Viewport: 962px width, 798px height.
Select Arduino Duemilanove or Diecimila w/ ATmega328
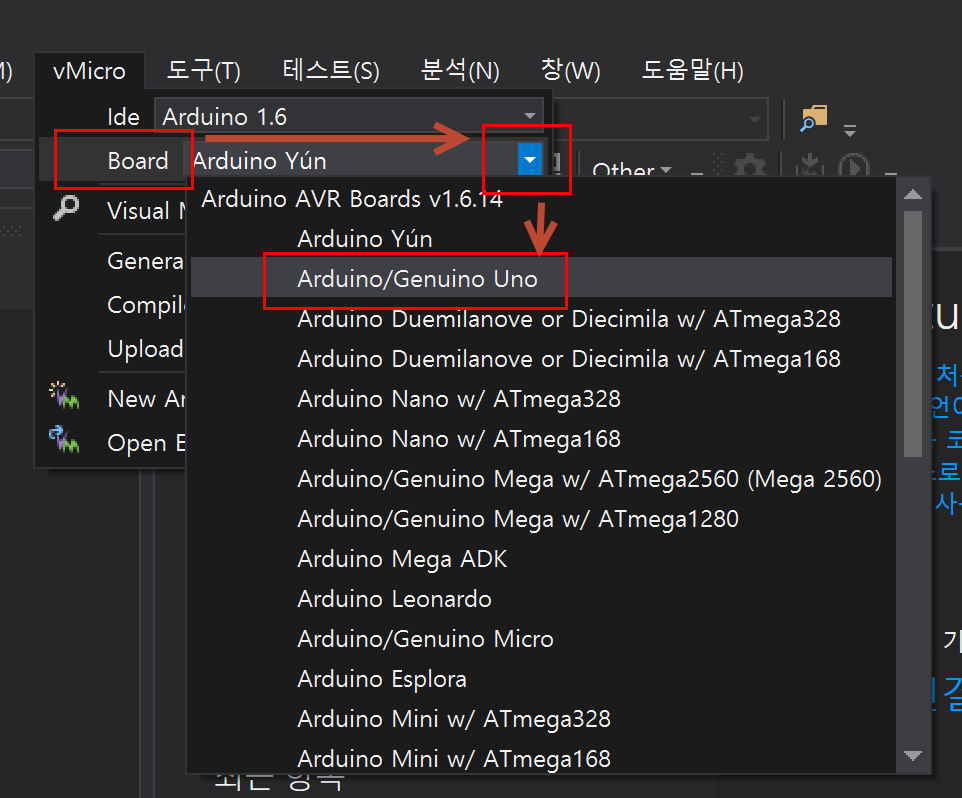tap(541, 319)
